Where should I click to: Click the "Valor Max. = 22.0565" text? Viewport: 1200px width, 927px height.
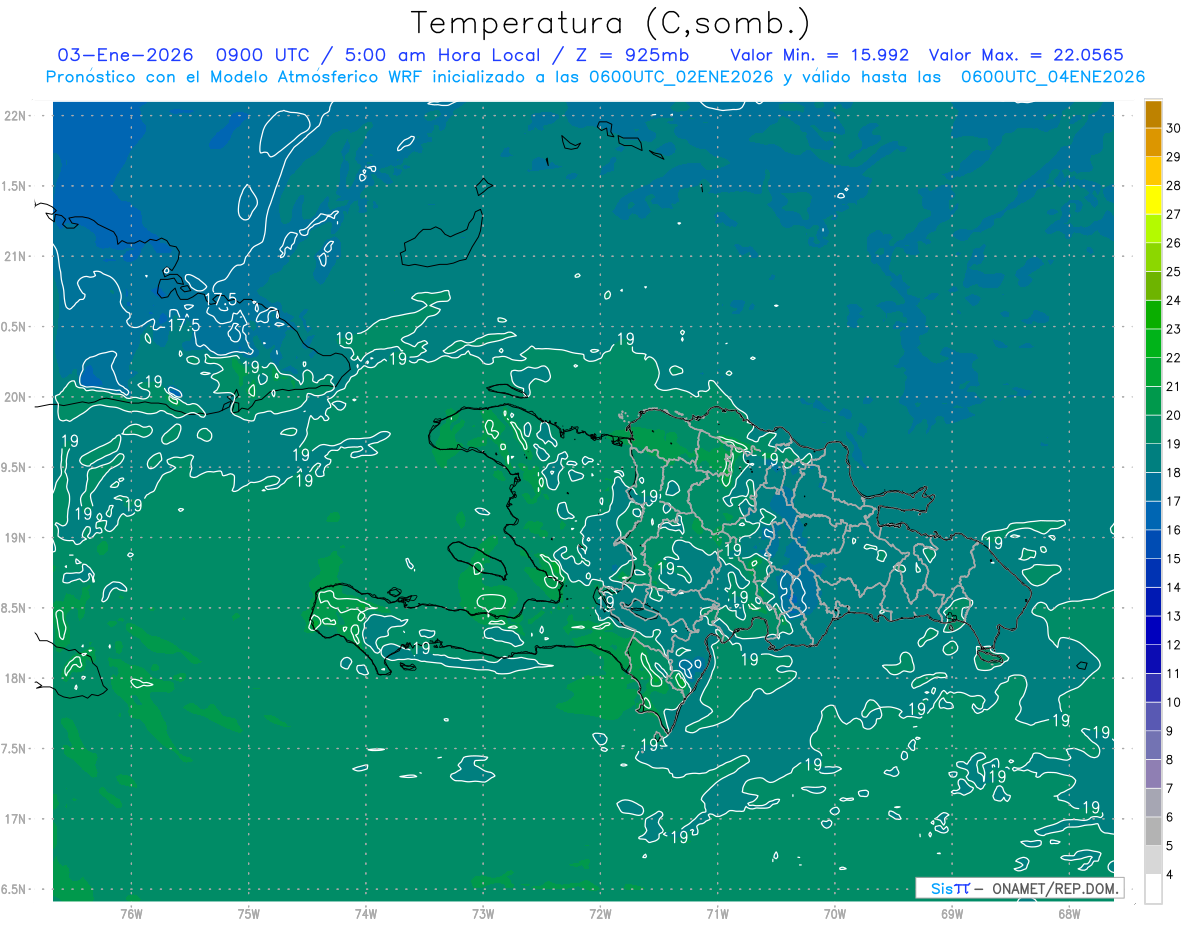[1026, 55]
